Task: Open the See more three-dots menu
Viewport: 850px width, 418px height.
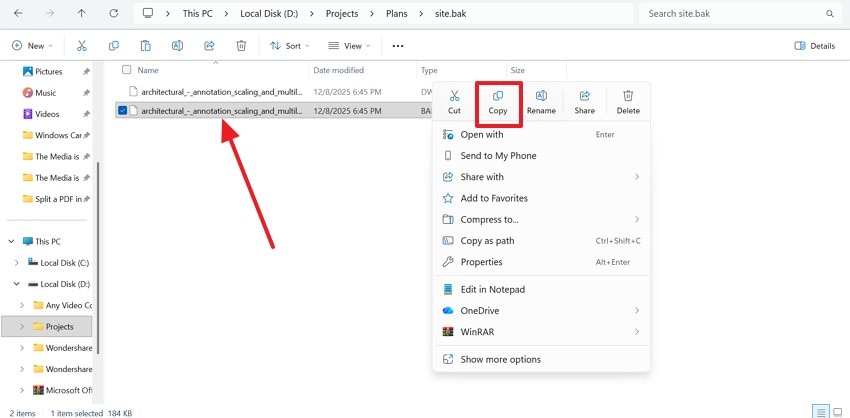Action: coord(398,46)
